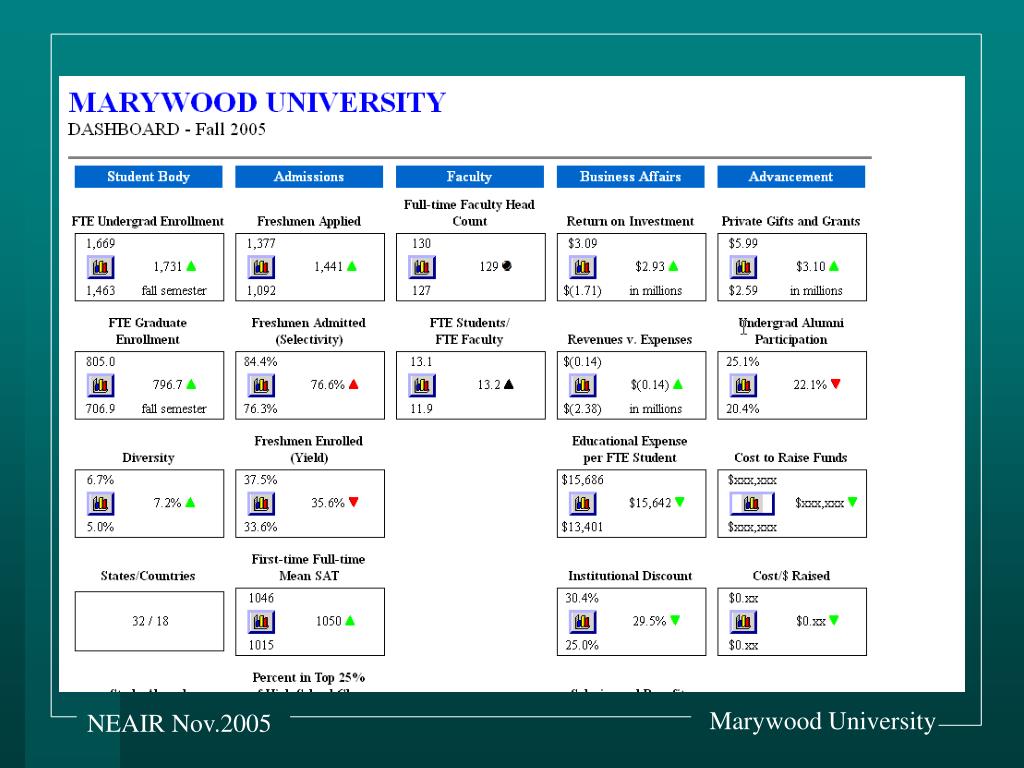Open Cost/$ Raised chart icon

pos(743,621)
